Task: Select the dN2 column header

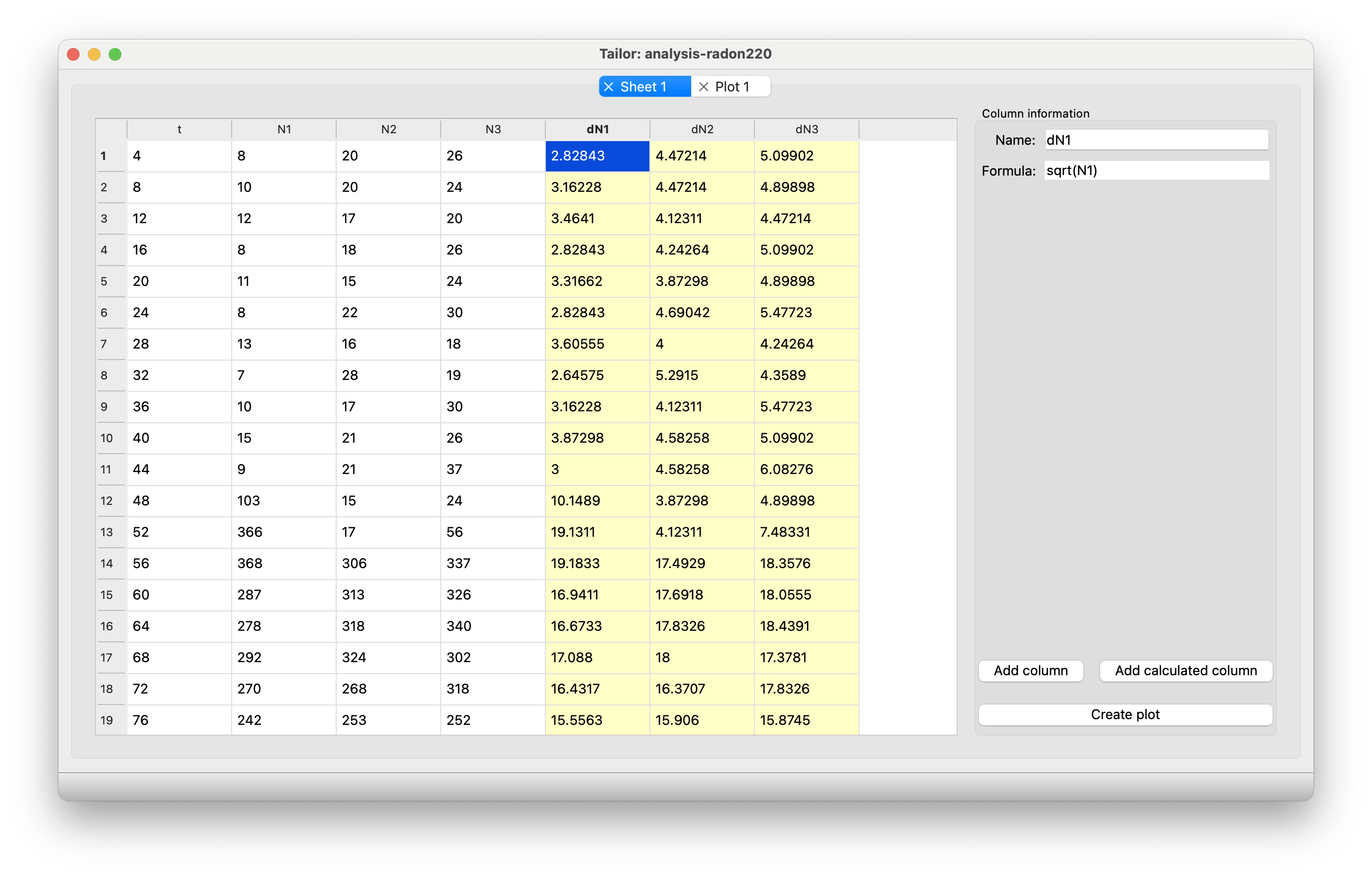Action: (702, 130)
